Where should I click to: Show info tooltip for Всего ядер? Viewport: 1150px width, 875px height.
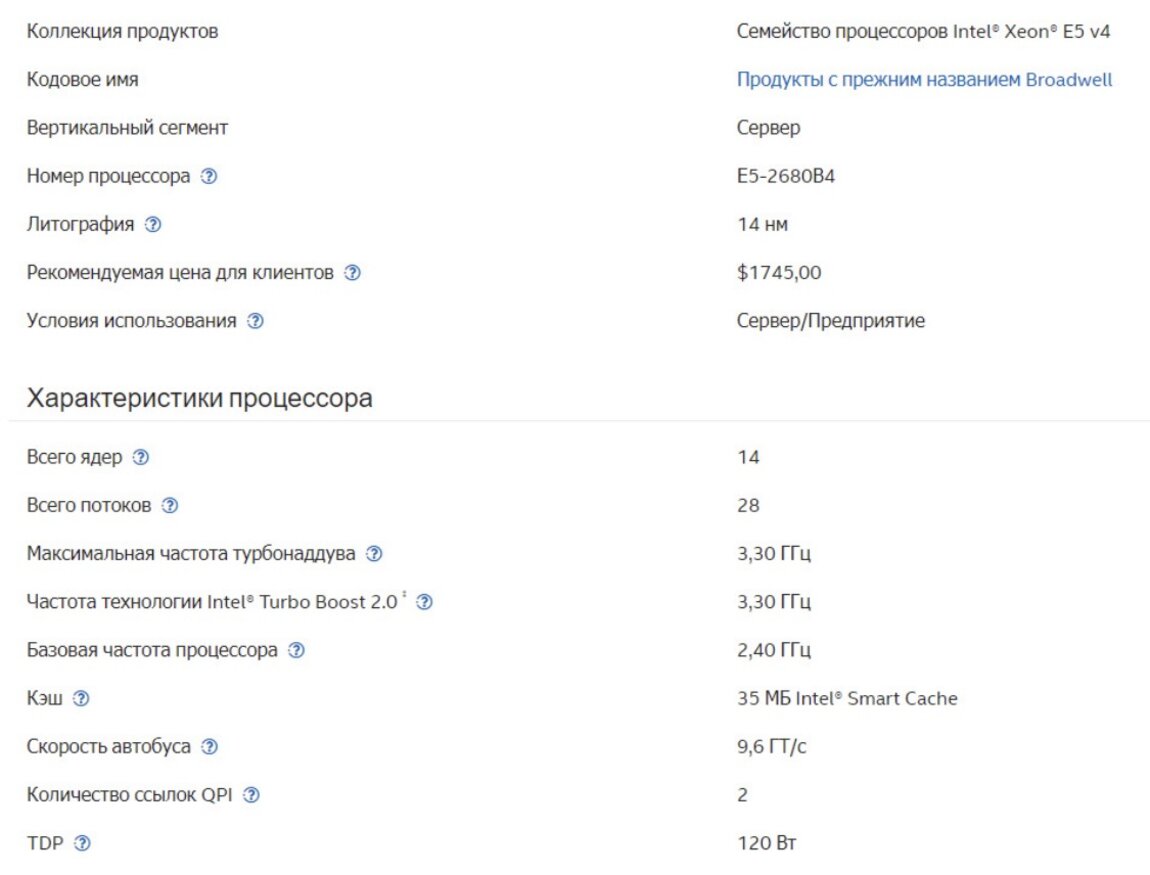[141, 457]
